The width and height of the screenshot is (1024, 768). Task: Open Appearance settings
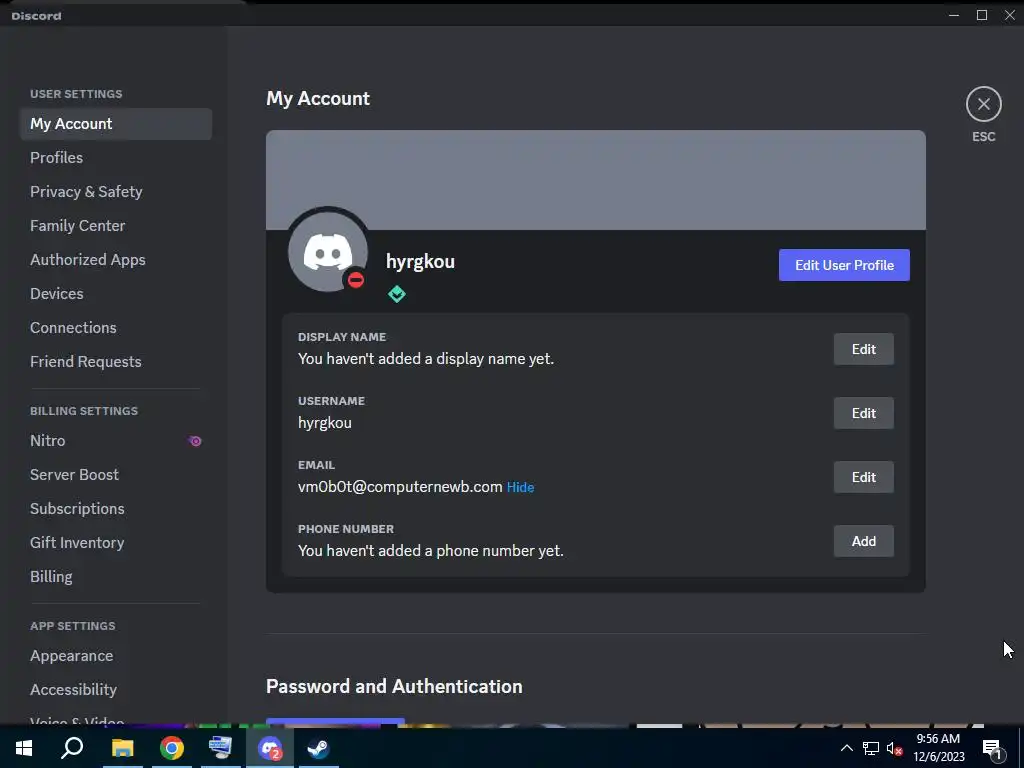(116, 656)
